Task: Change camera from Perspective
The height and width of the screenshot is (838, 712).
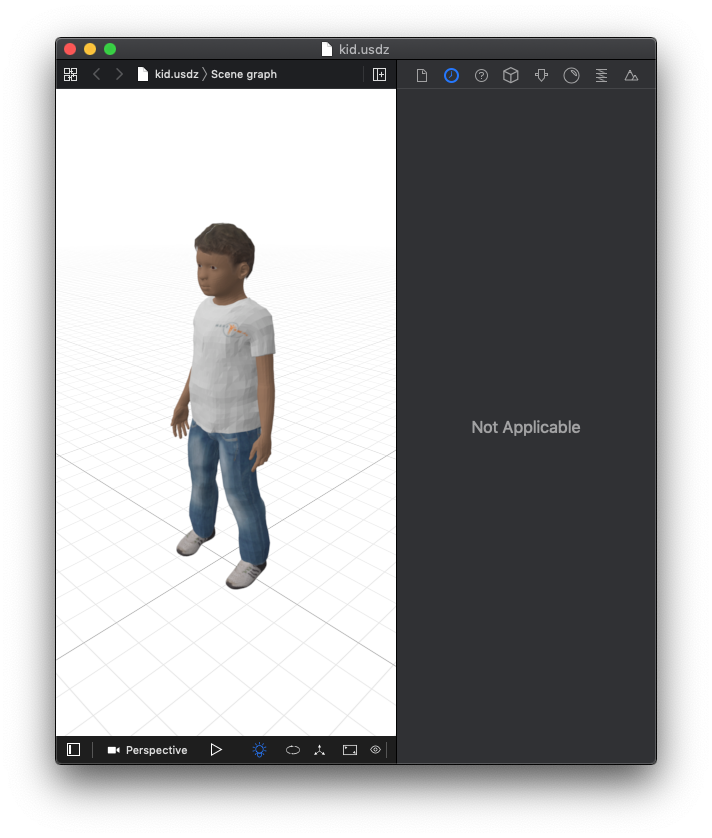Action: pyautogui.click(x=148, y=750)
